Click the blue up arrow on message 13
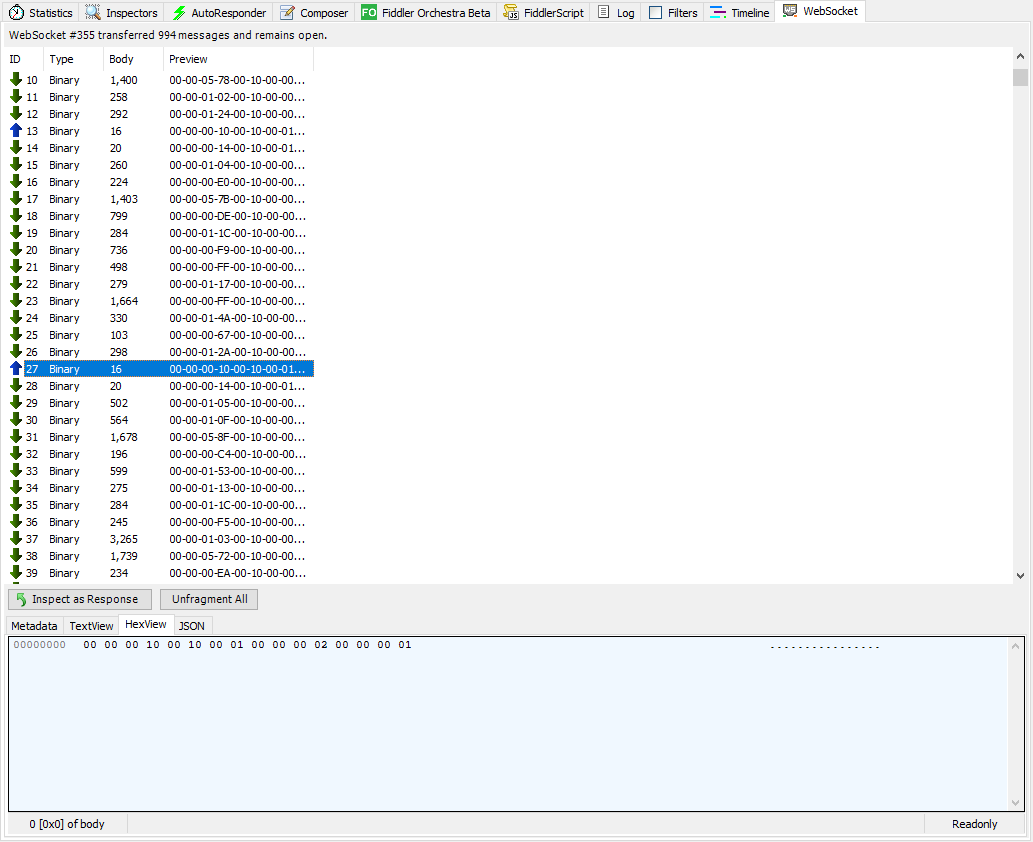The height and width of the screenshot is (842, 1033). [x=16, y=131]
